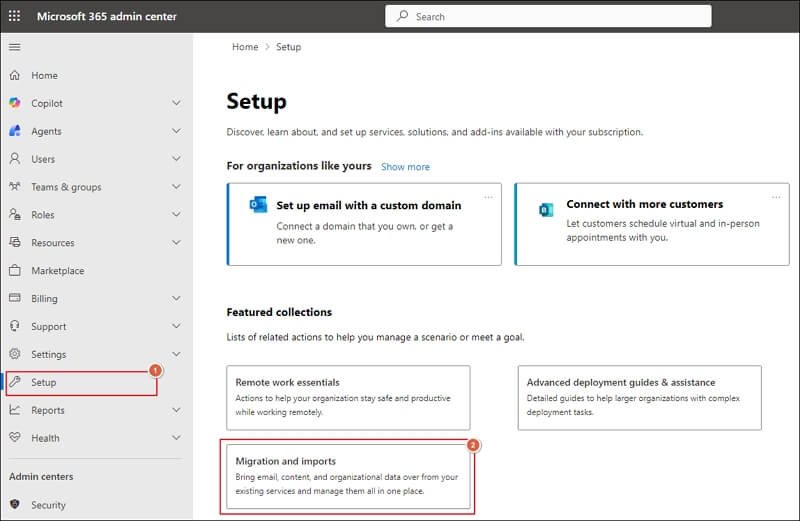
Task: Click the Reports chart icon
Action: tap(15, 409)
